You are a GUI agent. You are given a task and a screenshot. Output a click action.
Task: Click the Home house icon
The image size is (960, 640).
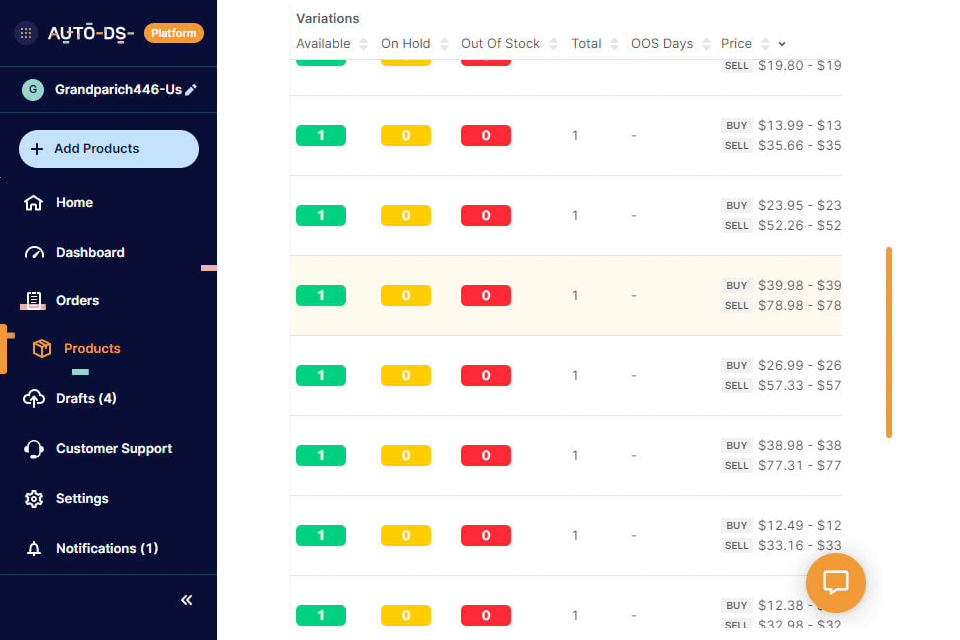click(x=34, y=203)
